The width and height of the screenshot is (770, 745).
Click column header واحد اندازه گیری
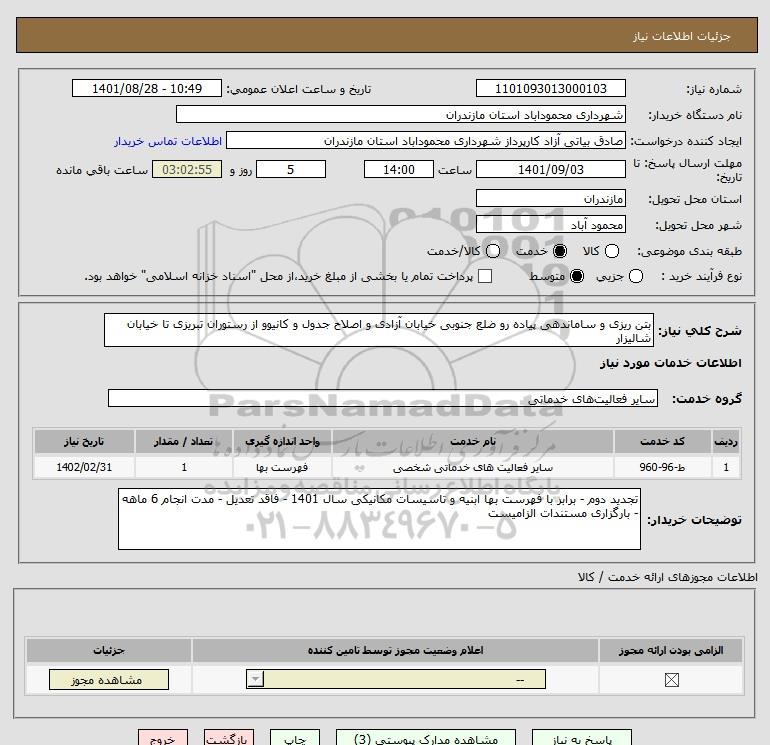(282, 441)
